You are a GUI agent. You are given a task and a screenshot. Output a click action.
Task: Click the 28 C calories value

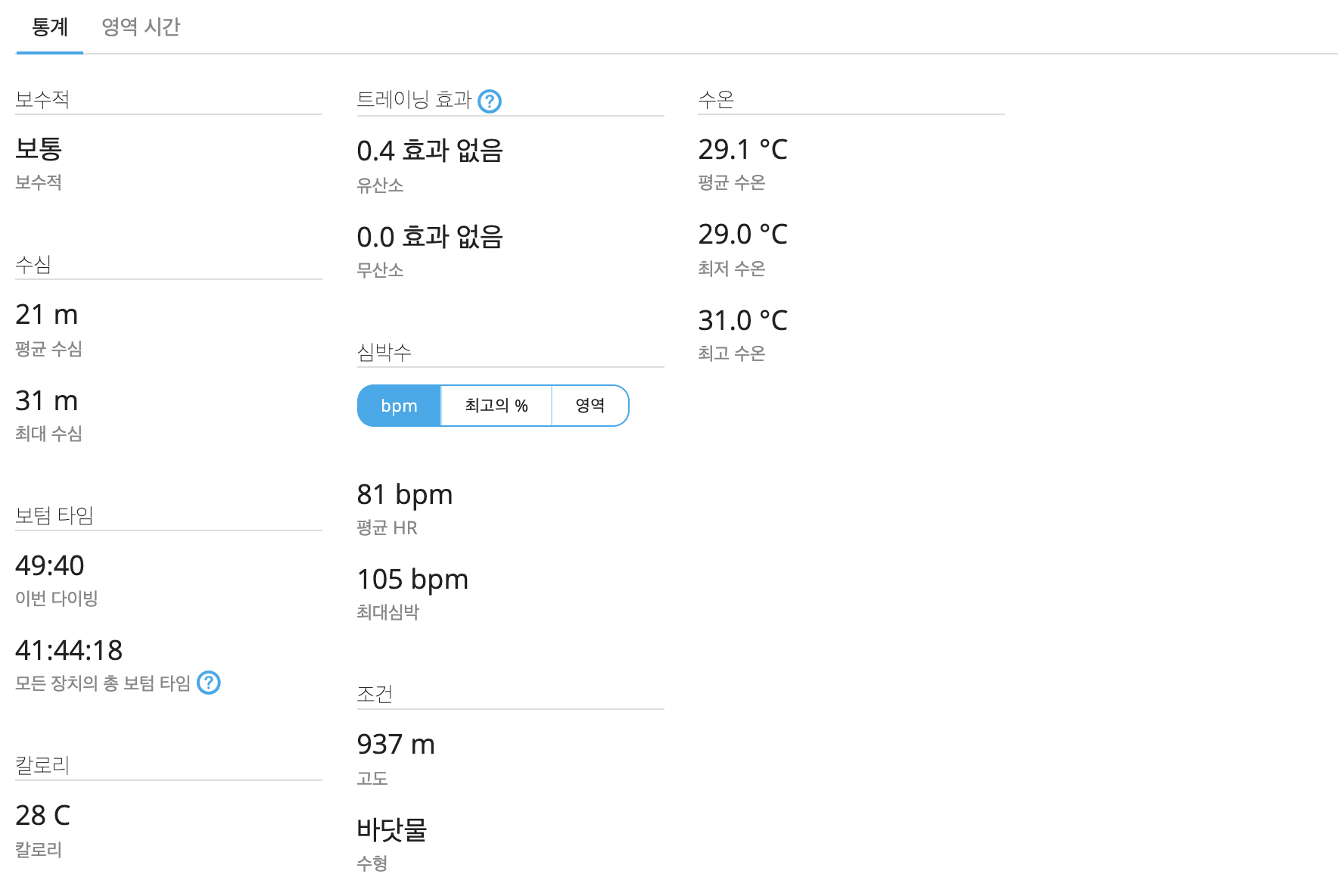pyautogui.click(x=43, y=815)
